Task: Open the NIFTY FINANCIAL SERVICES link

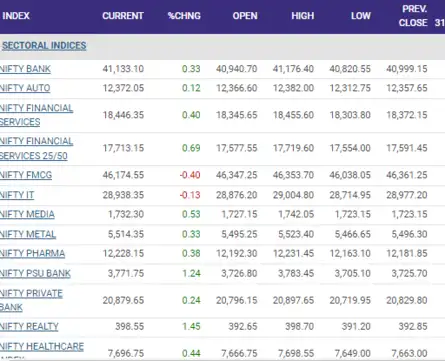Action: coord(36,115)
